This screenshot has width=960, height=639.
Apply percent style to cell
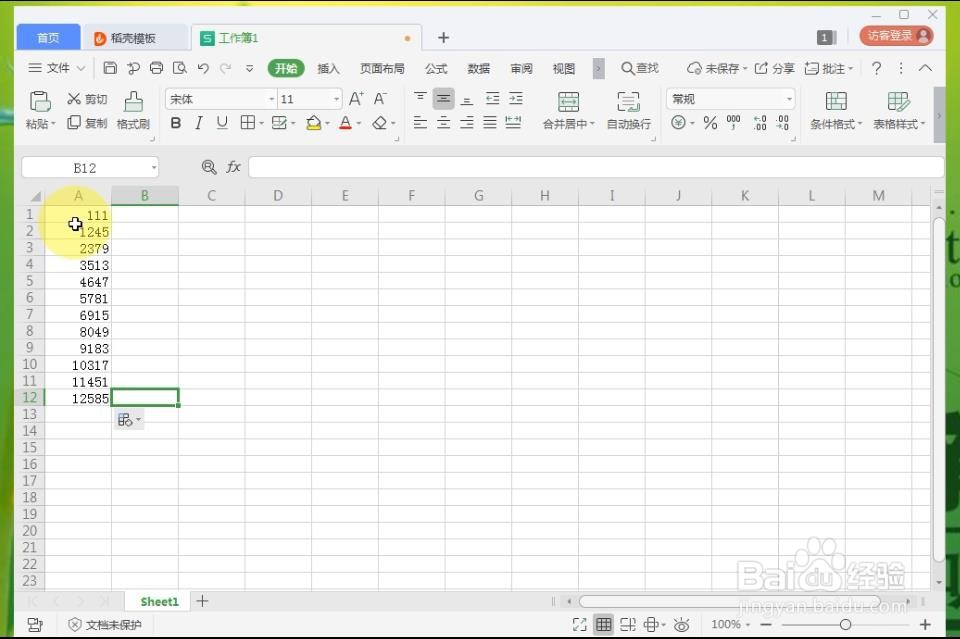pyautogui.click(x=710, y=123)
